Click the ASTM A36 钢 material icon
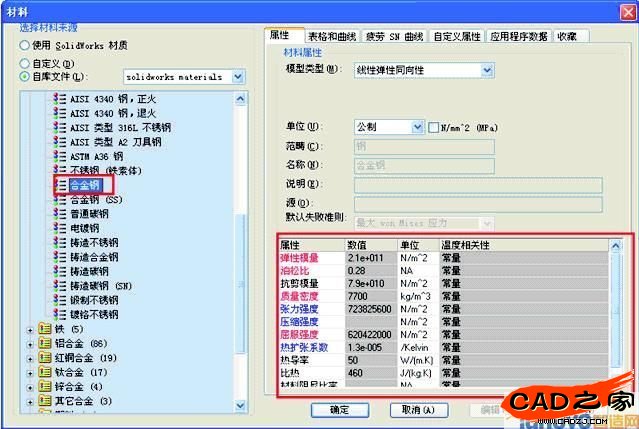Screen dimensions: 639x429 point(61,156)
